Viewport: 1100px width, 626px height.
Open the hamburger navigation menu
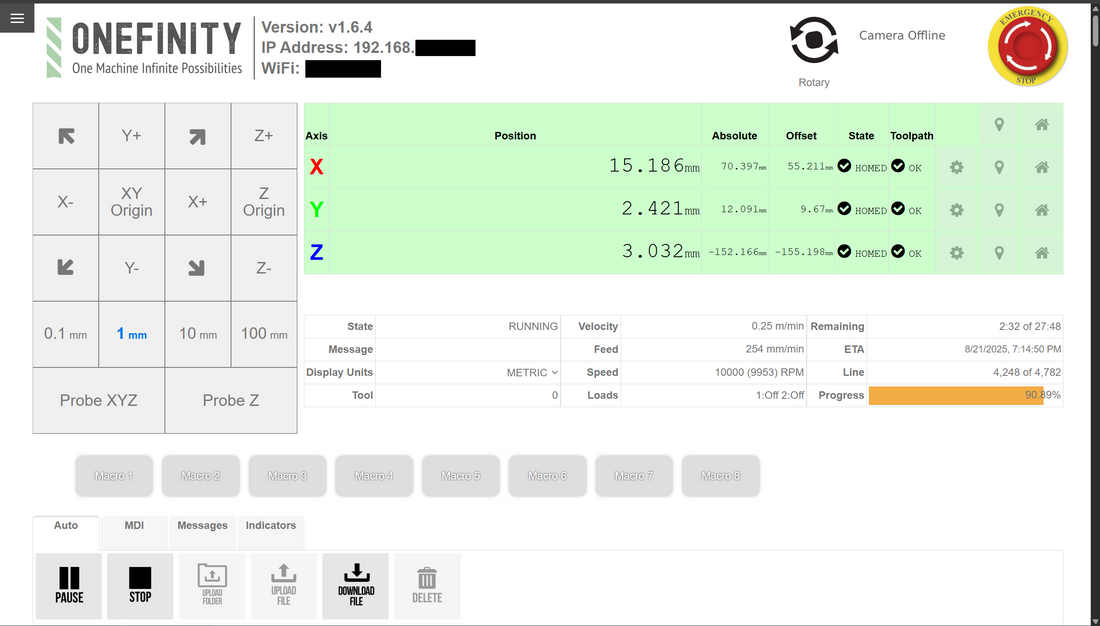point(16,17)
